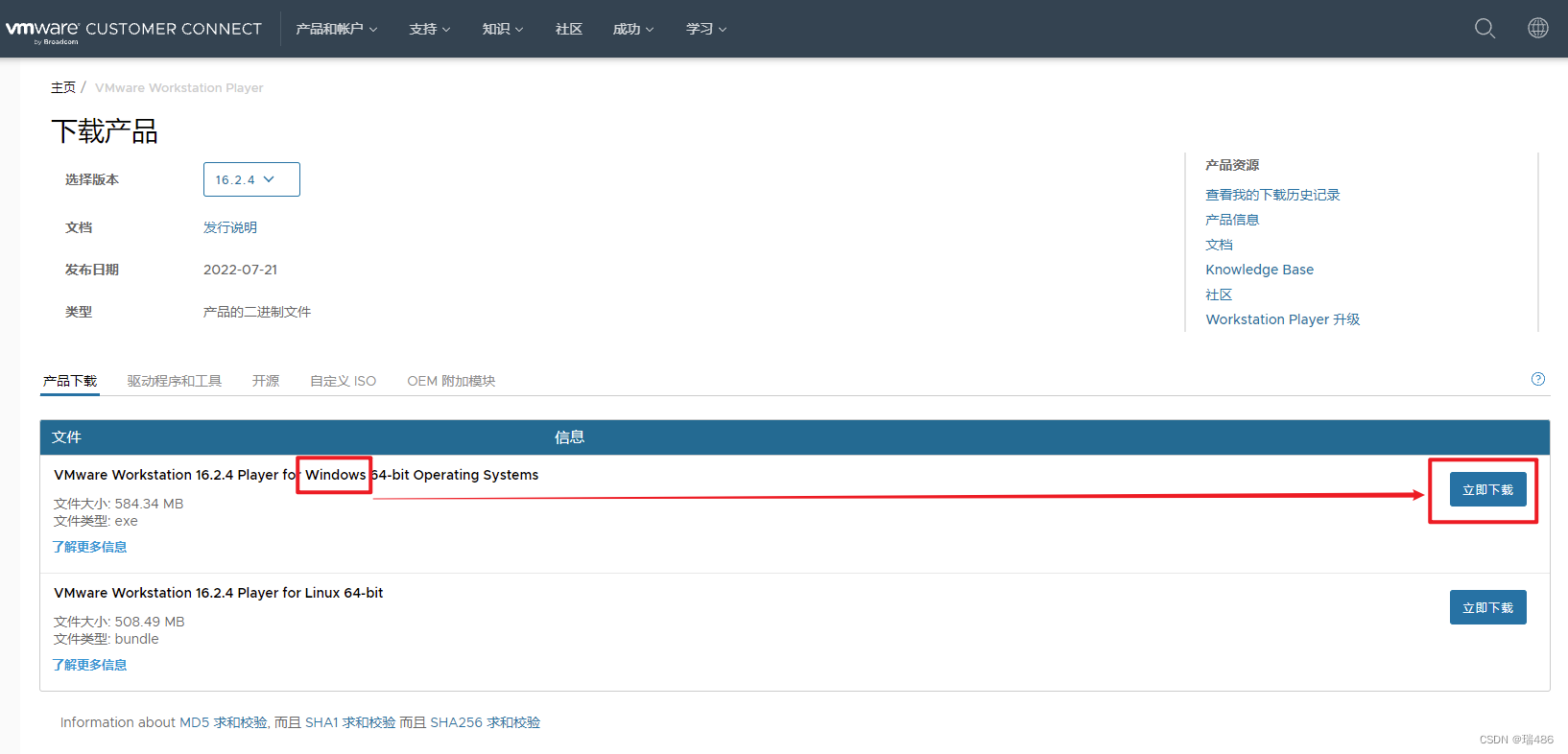Expand the 学习 menu
Viewport: 1568px width, 754px height.
[706, 29]
